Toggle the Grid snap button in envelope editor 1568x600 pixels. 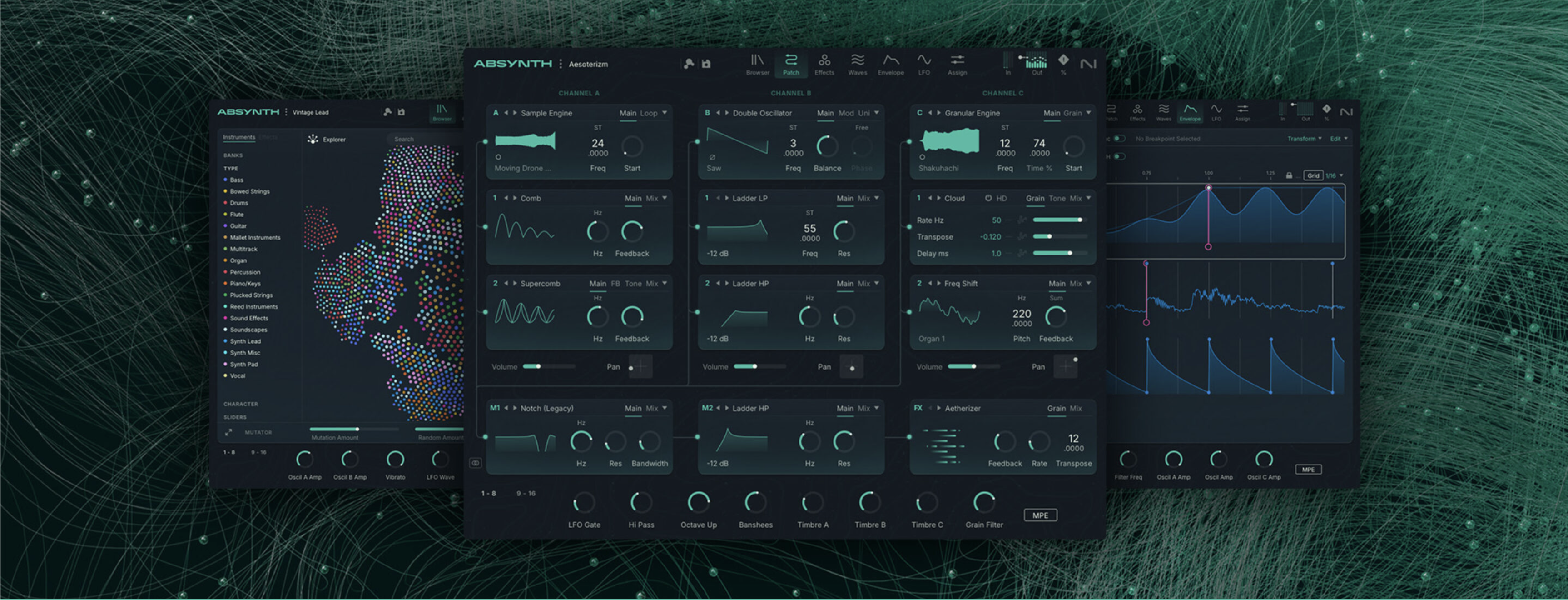(1313, 175)
